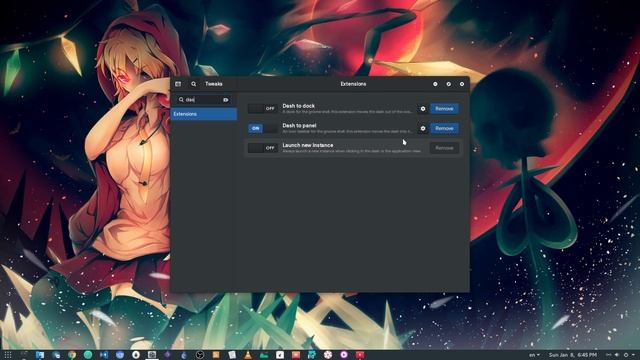Open the clock showing Sun Jan 8
The height and width of the screenshot is (360, 640).
pyautogui.click(x=573, y=355)
